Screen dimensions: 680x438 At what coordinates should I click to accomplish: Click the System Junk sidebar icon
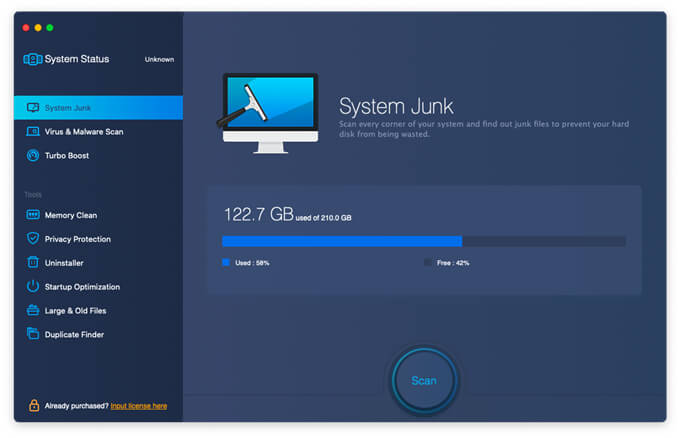pos(33,108)
